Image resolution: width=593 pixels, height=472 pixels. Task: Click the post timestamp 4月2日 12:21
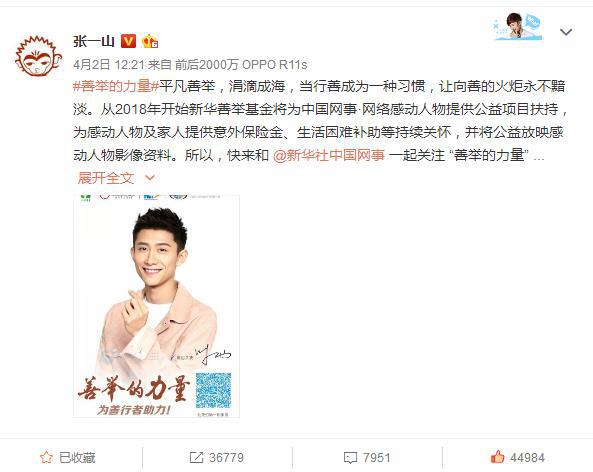pos(109,65)
